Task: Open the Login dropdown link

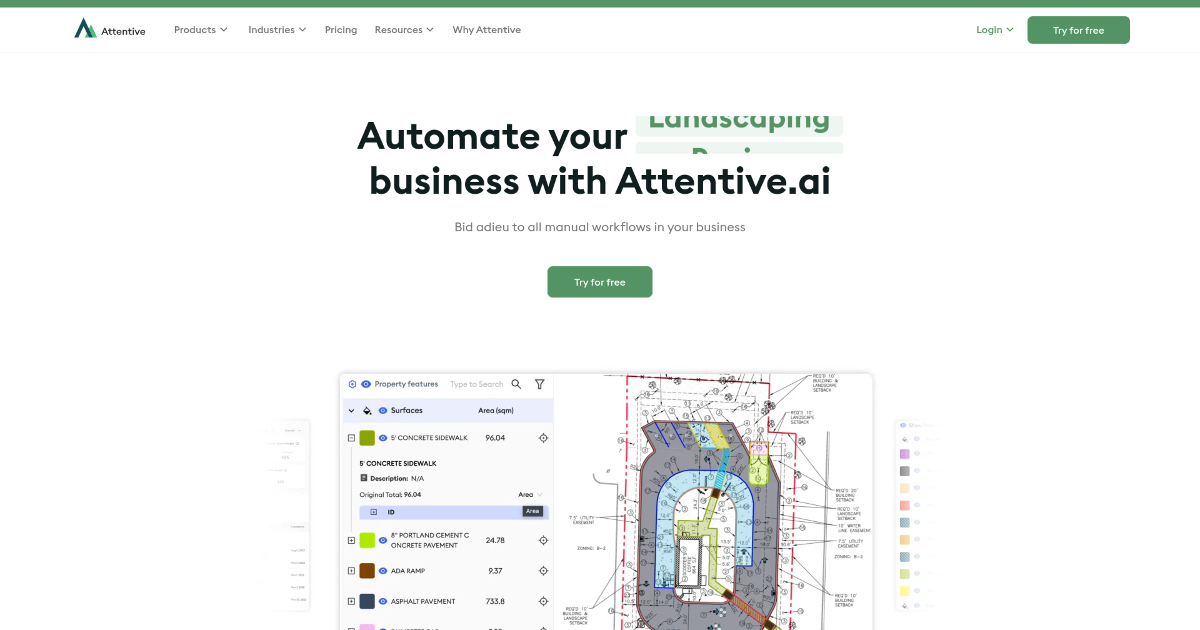Action: click(993, 30)
